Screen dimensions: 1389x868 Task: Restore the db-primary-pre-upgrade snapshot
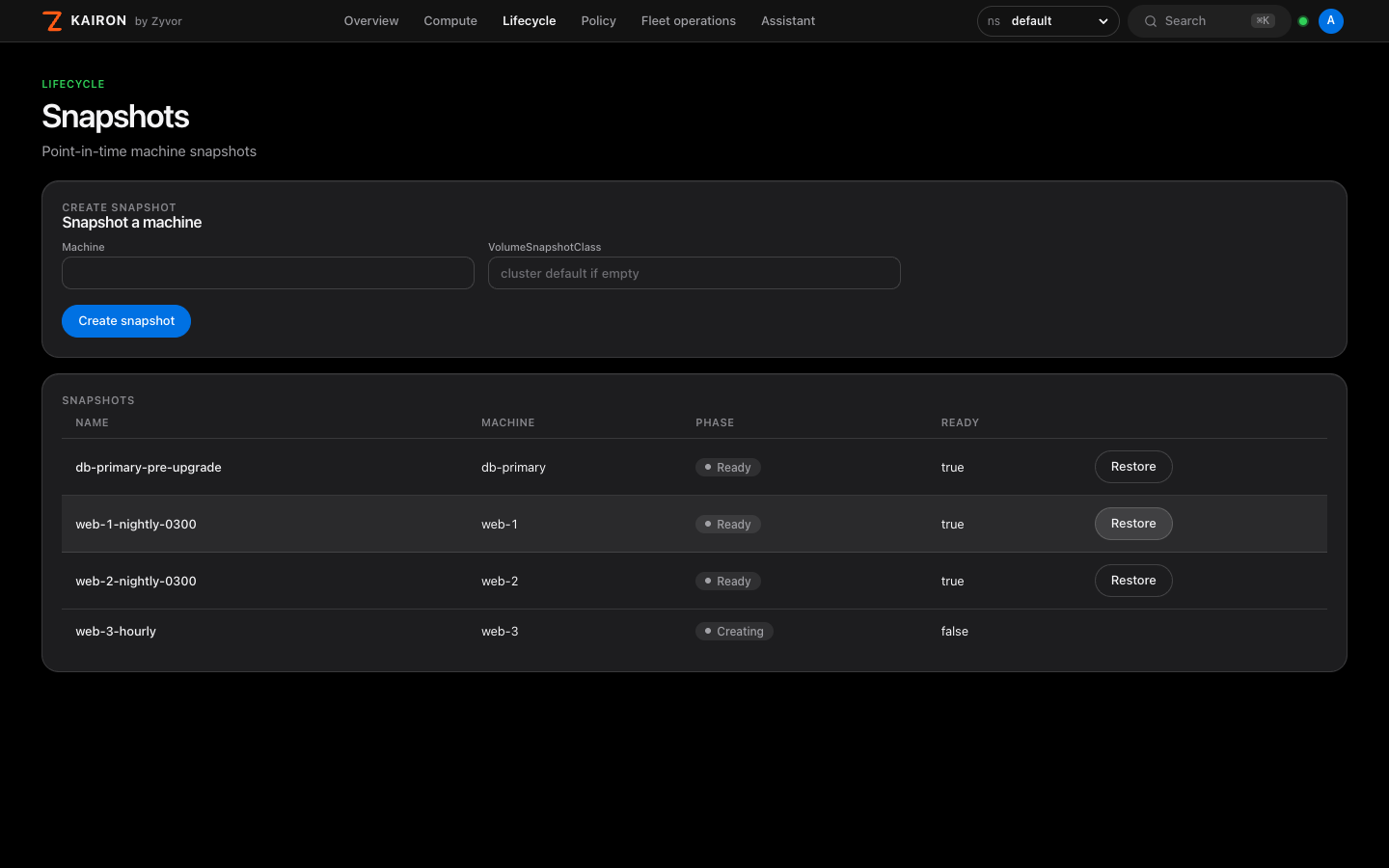(x=1133, y=467)
